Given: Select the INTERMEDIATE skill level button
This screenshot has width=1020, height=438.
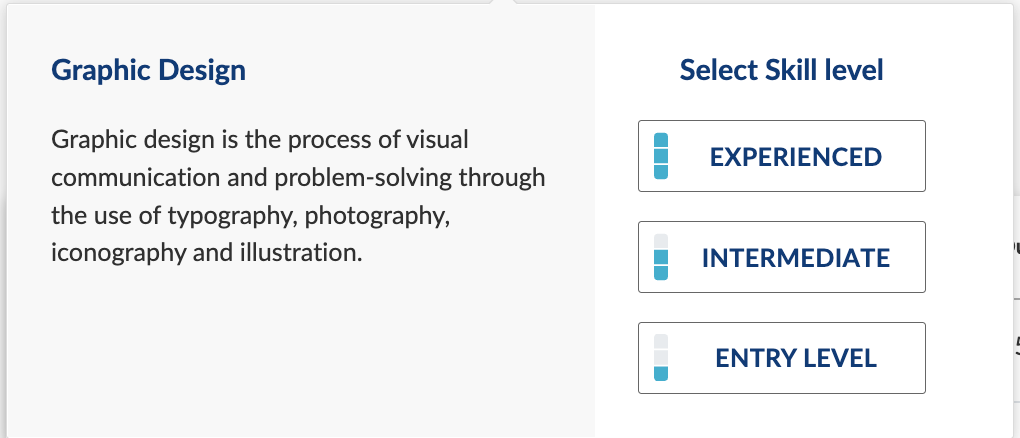Looking at the screenshot, I should click(x=781, y=257).
